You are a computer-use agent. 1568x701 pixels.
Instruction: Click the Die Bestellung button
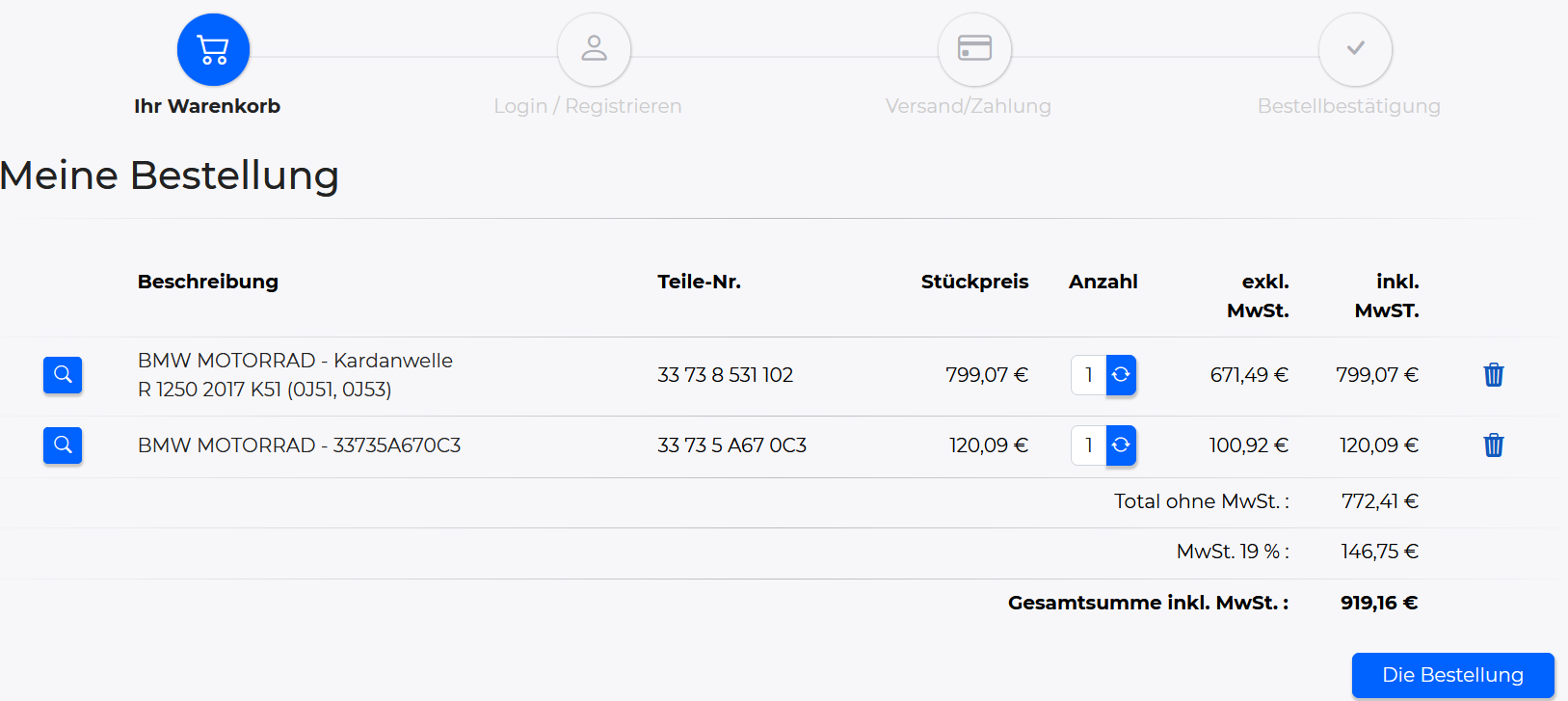[1452, 675]
